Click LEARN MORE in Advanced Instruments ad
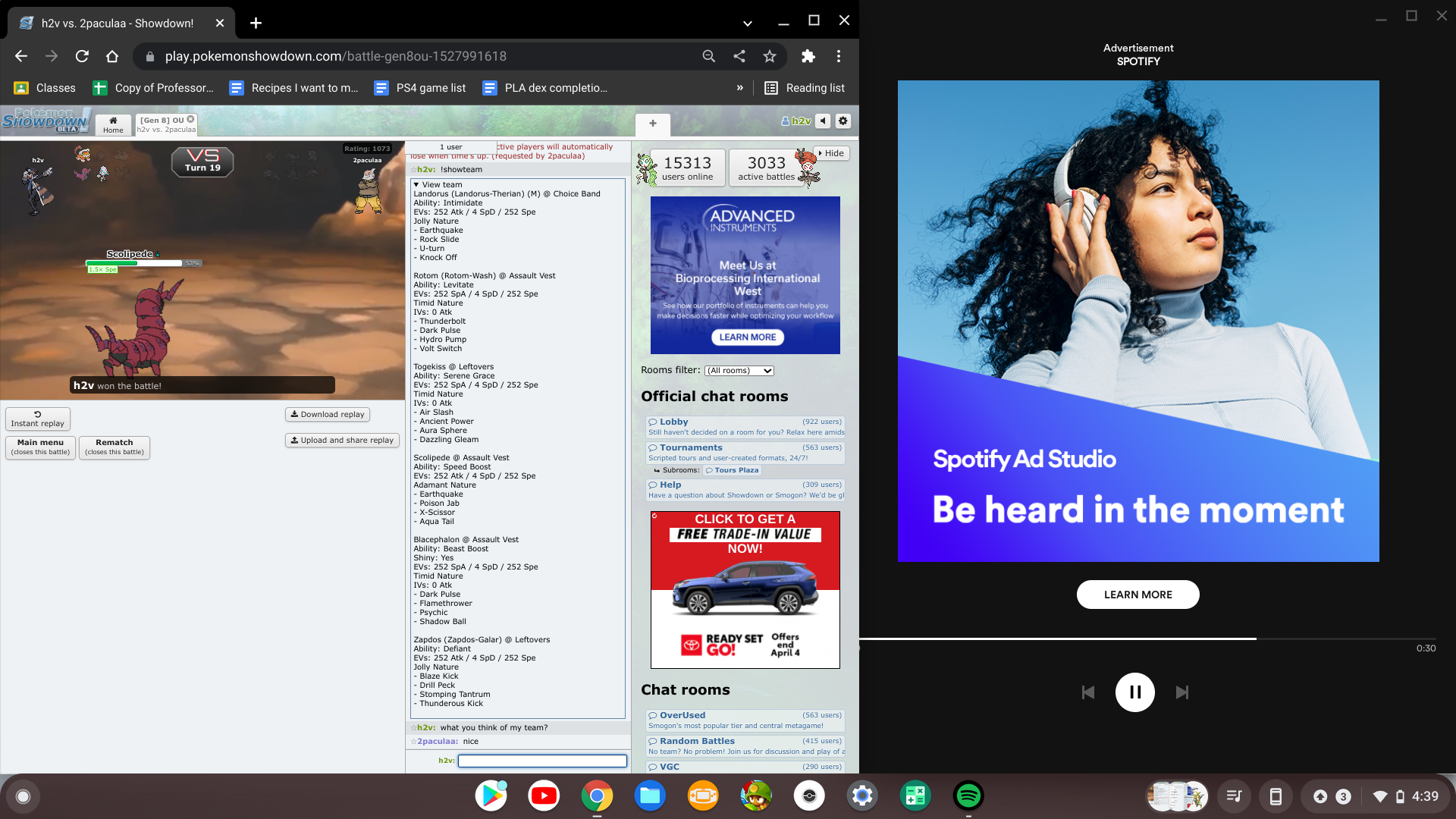Screen dimensions: 1456x819 pyautogui.click(x=748, y=337)
